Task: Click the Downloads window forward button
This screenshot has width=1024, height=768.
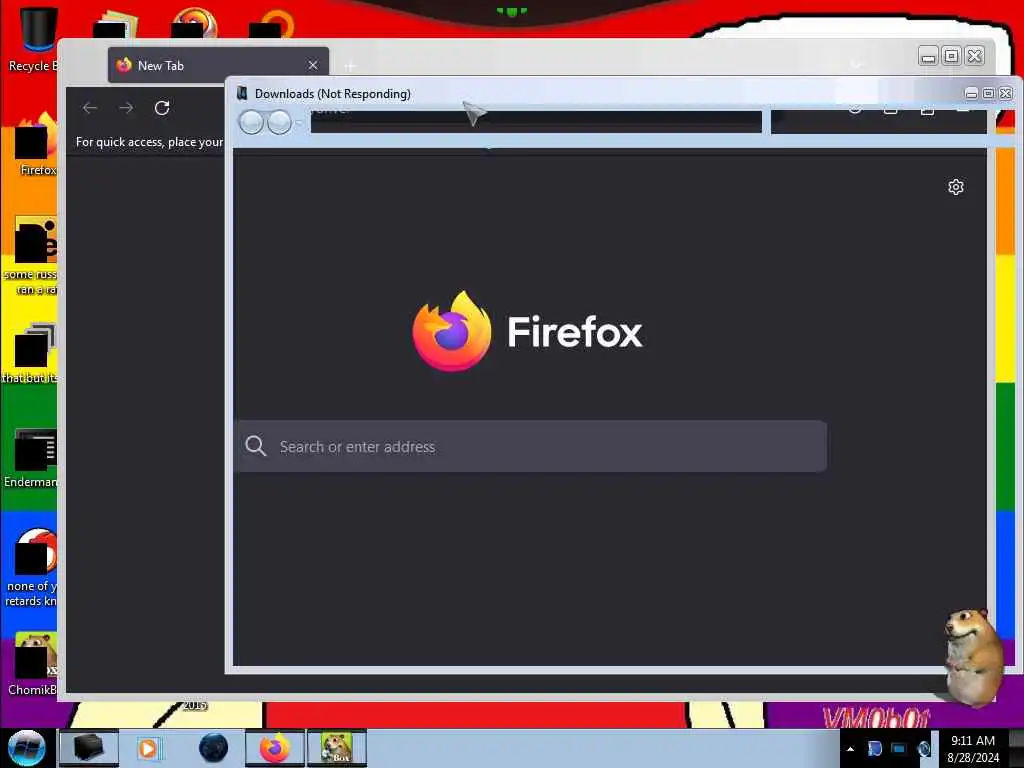Action: tap(280, 122)
